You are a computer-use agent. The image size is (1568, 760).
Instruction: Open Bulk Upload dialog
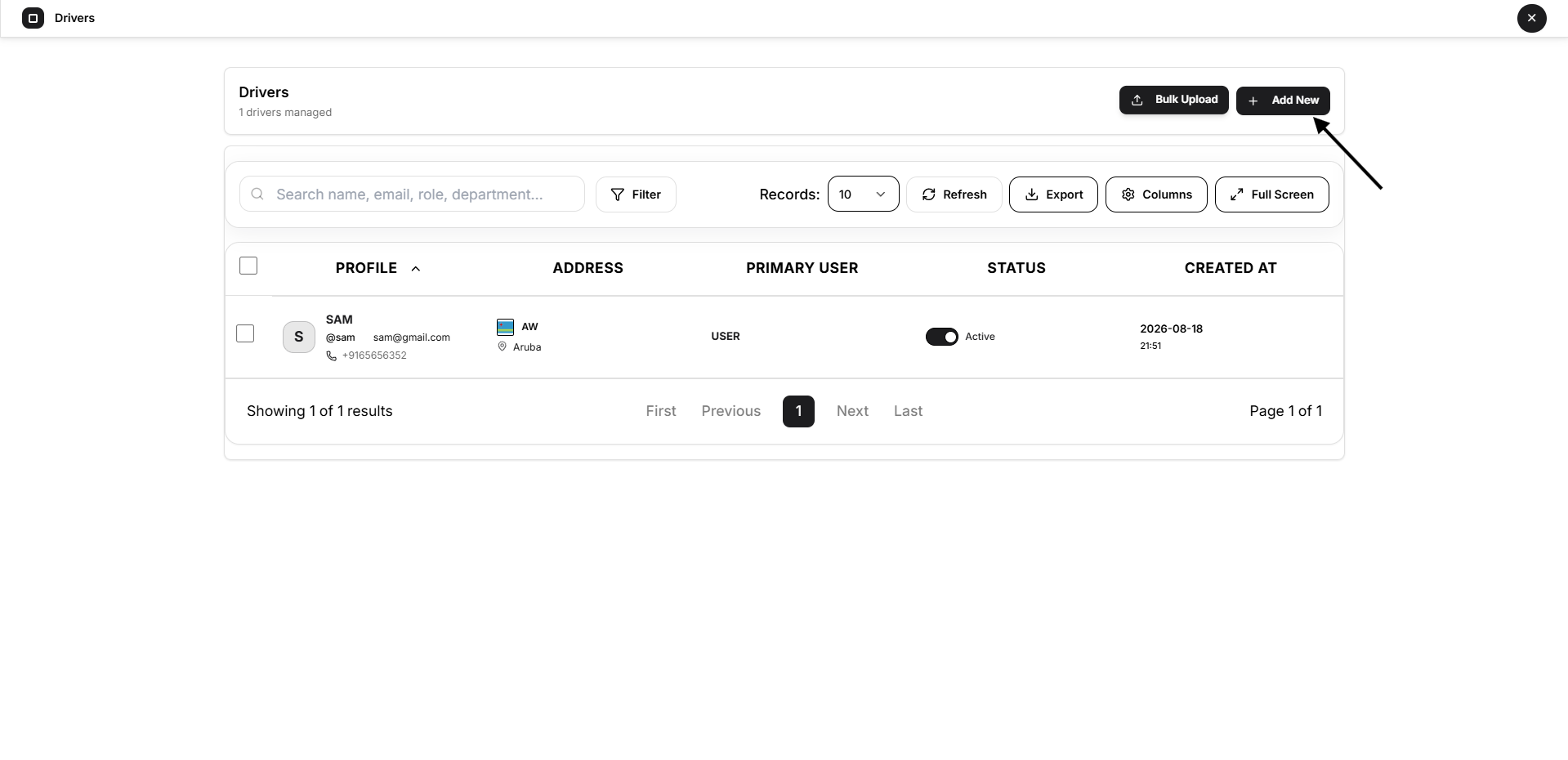coord(1173,100)
